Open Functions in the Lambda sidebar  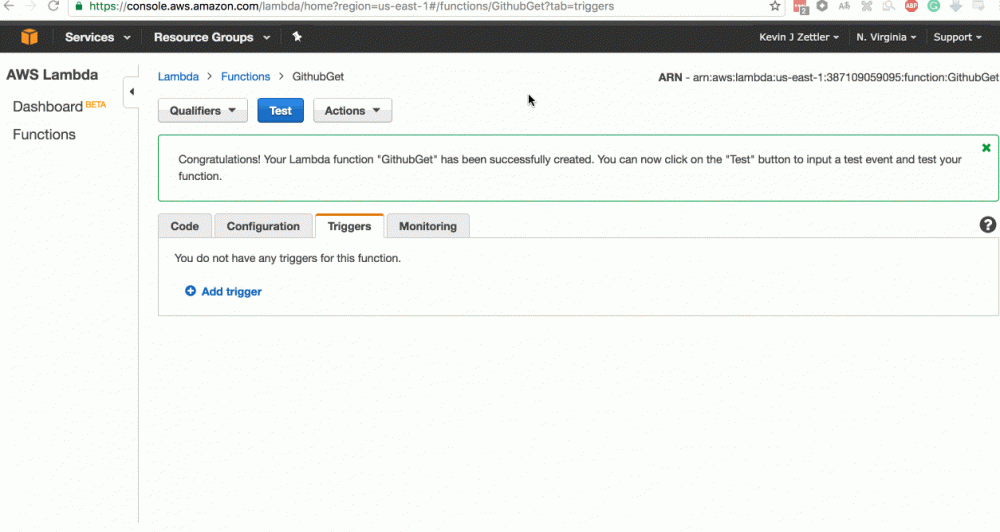[44, 135]
